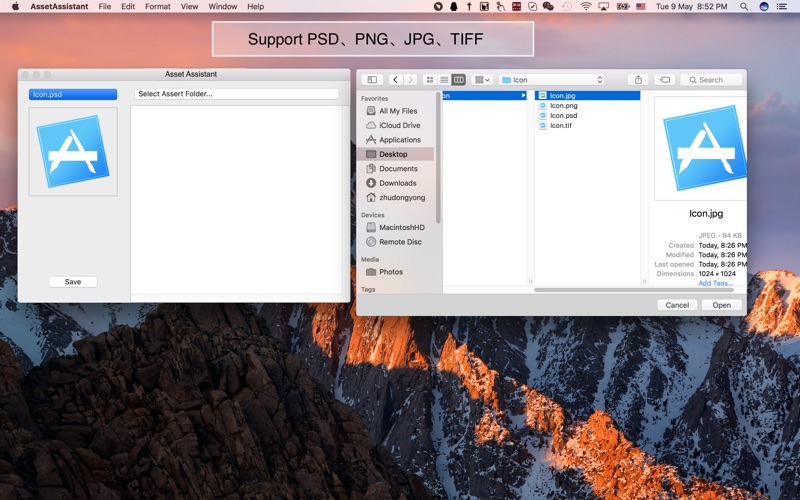Click the Share icon in dialog toolbar
800x500 pixels.
[638, 80]
